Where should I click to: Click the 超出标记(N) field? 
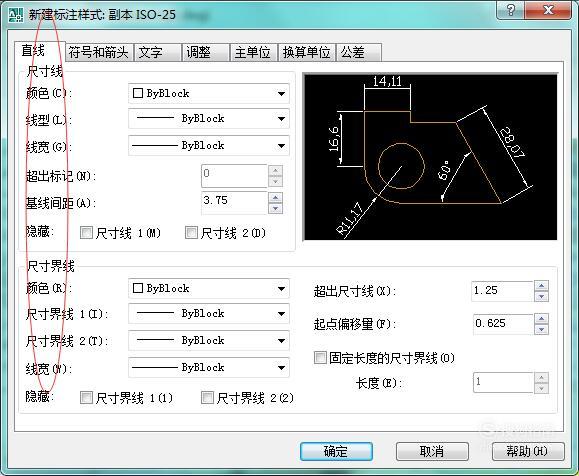(x=234, y=176)
